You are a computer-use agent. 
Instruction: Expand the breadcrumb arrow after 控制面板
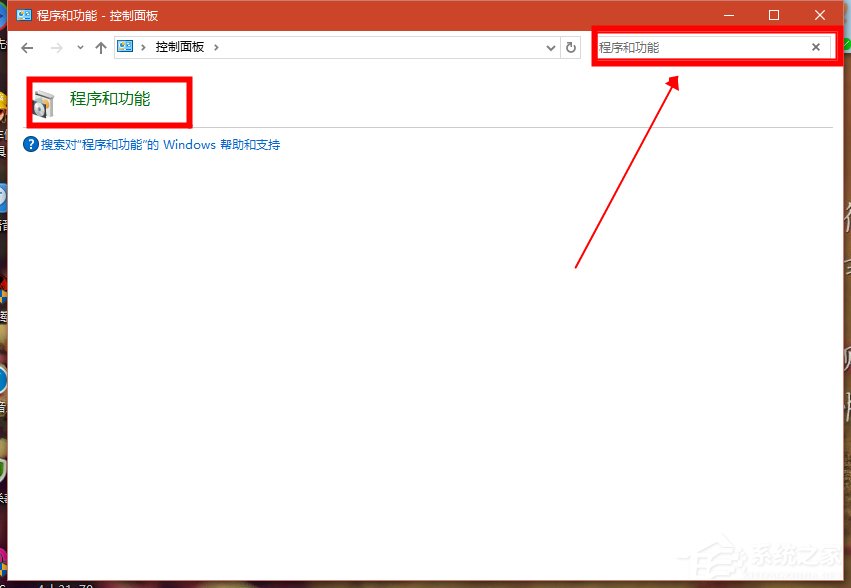pyautogui.click(x=216, y=47)
